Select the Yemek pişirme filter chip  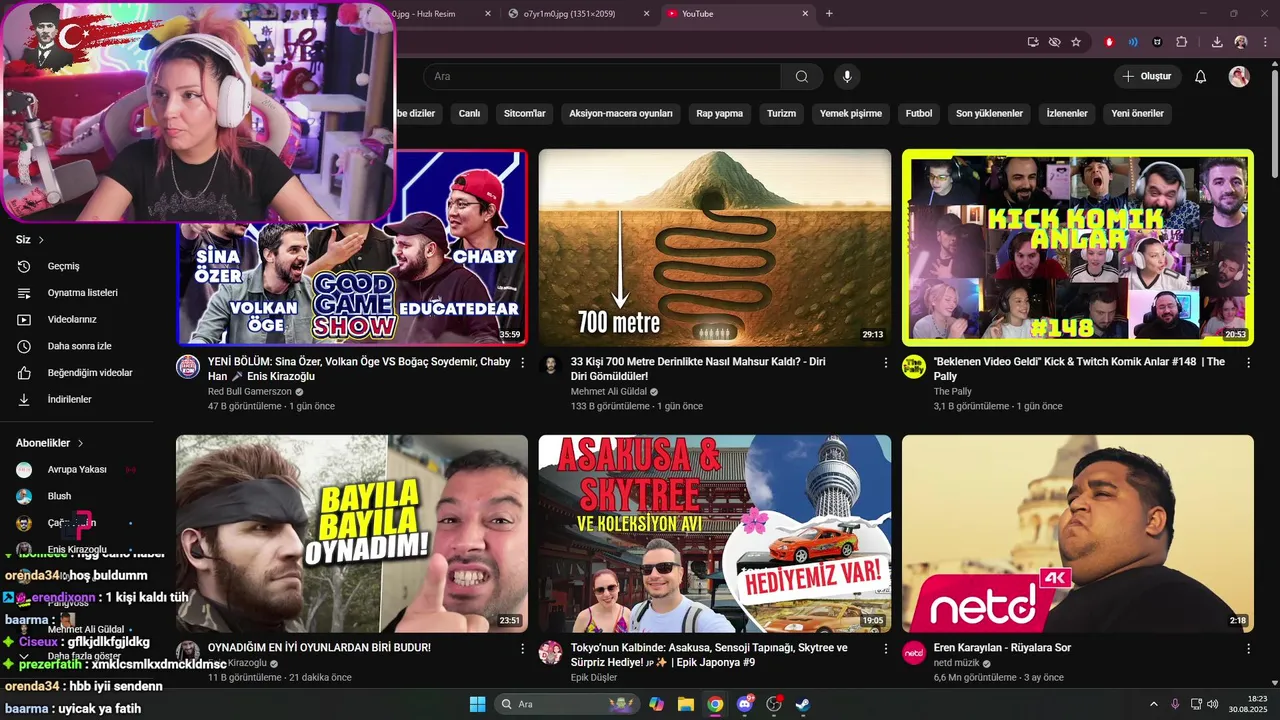click(851, 114)
